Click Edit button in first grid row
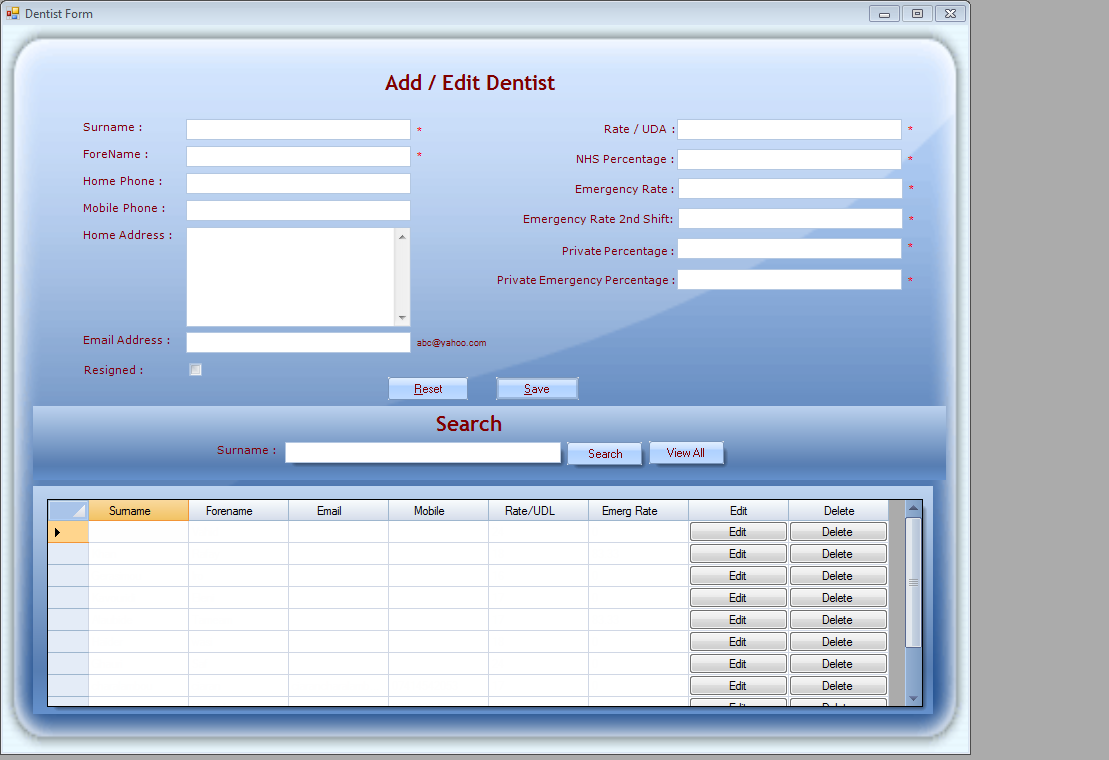 [x=738, y=532]
